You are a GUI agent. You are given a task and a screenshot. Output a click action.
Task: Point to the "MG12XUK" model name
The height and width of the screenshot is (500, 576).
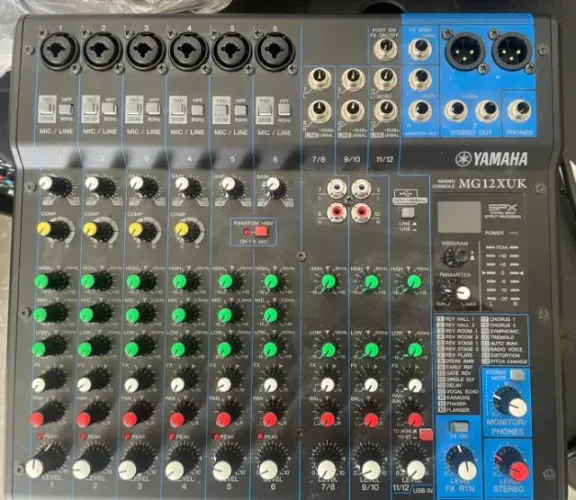point(492,183)
